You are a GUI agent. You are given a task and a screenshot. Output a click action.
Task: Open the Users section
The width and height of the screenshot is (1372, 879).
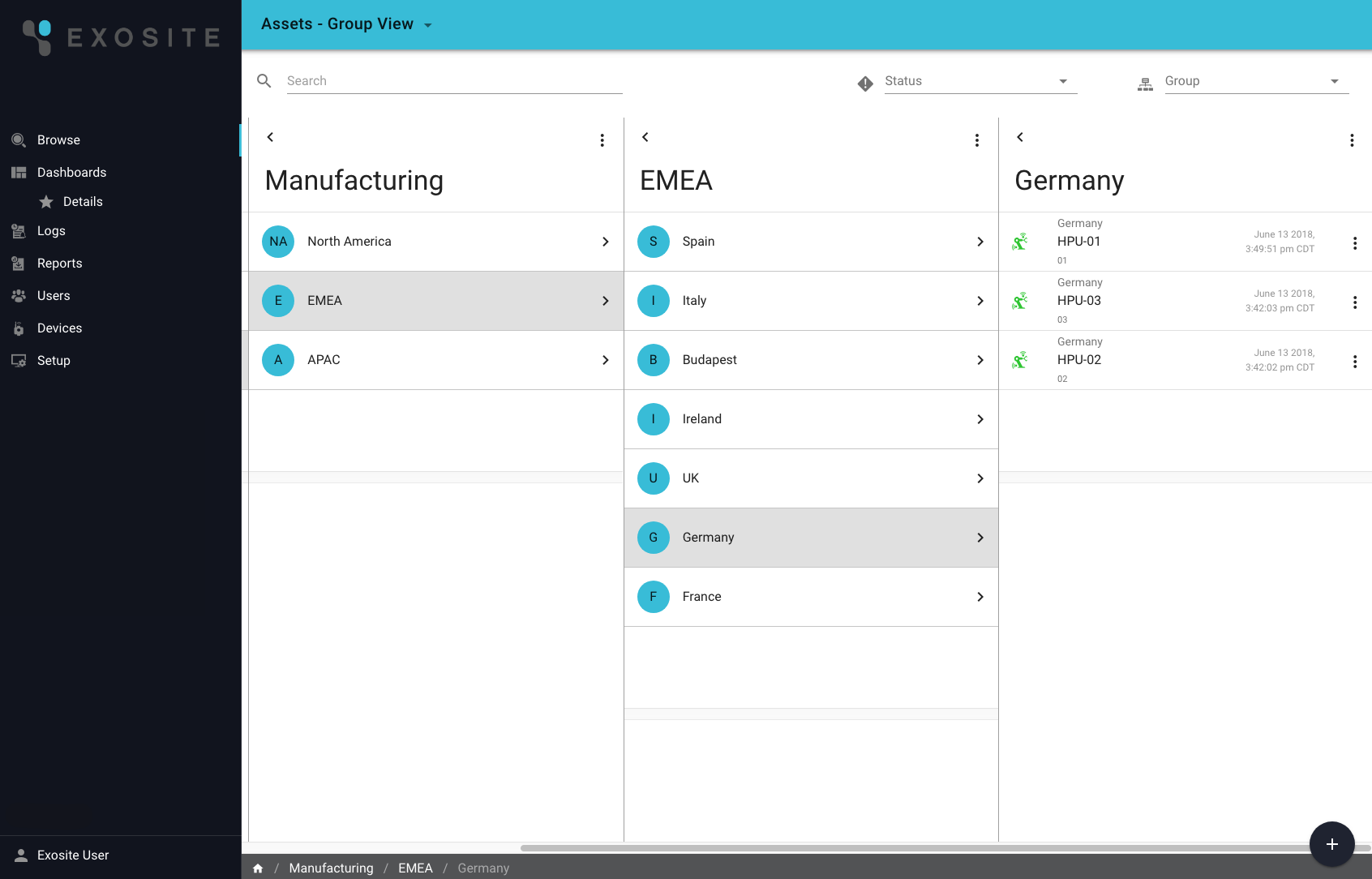pos(54,295)
